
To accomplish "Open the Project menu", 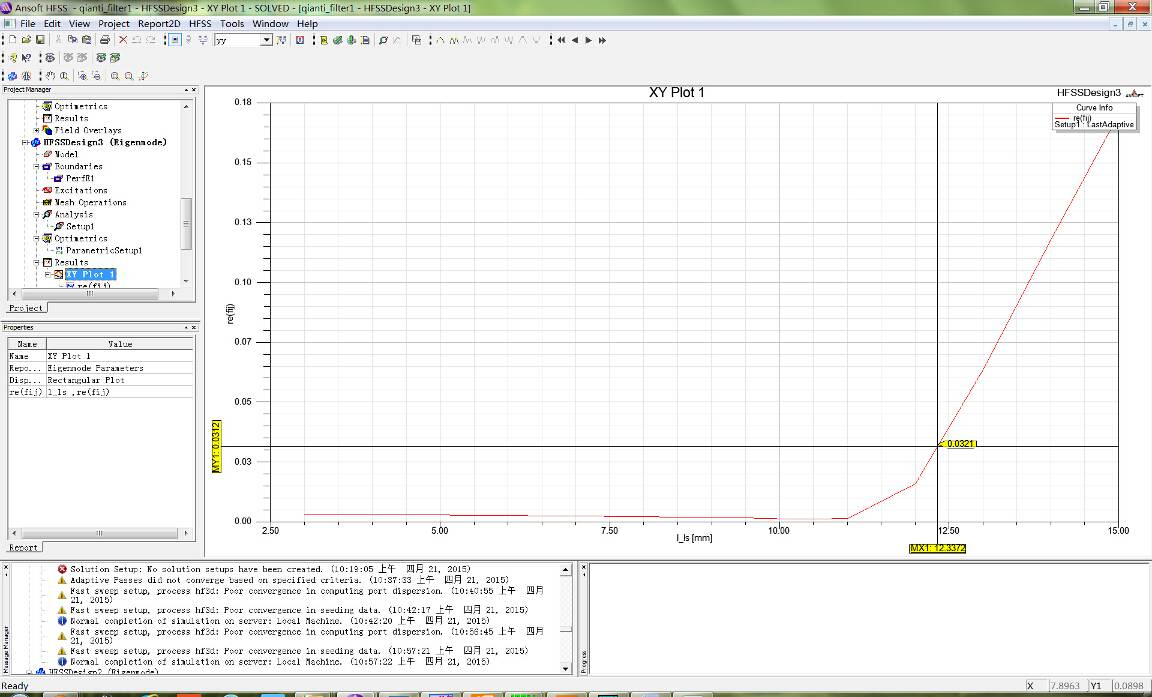I will pos(114,24).
